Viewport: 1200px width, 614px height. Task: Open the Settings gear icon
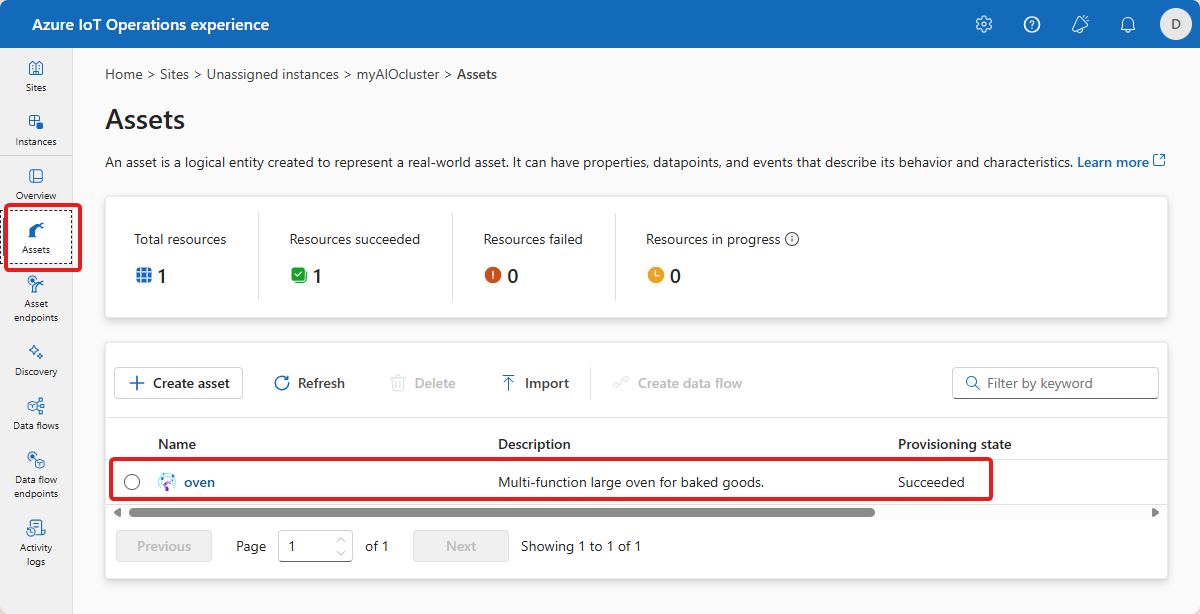tap(984, 24)
